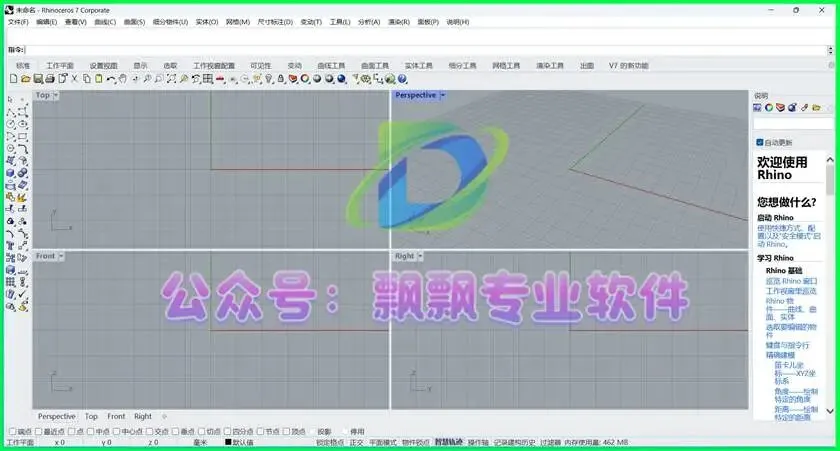Open the Layers icon in toolbar

[x=293, y=79]
